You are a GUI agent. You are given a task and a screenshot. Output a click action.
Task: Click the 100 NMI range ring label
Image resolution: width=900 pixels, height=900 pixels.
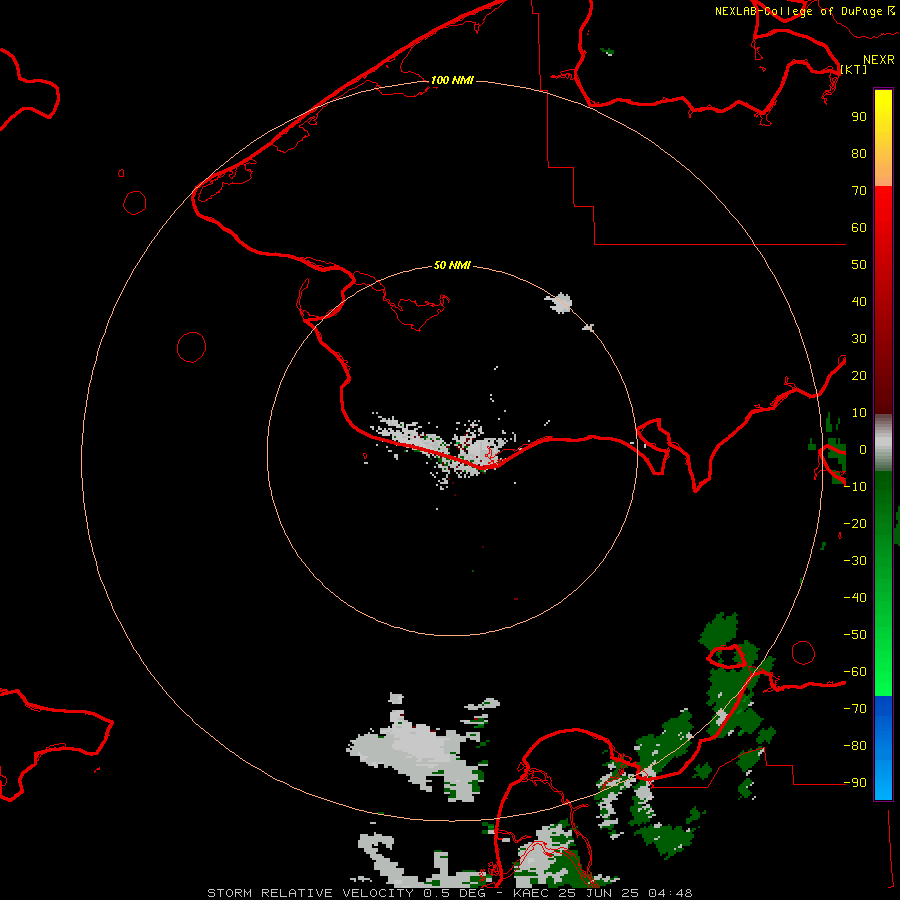point(452,80)
